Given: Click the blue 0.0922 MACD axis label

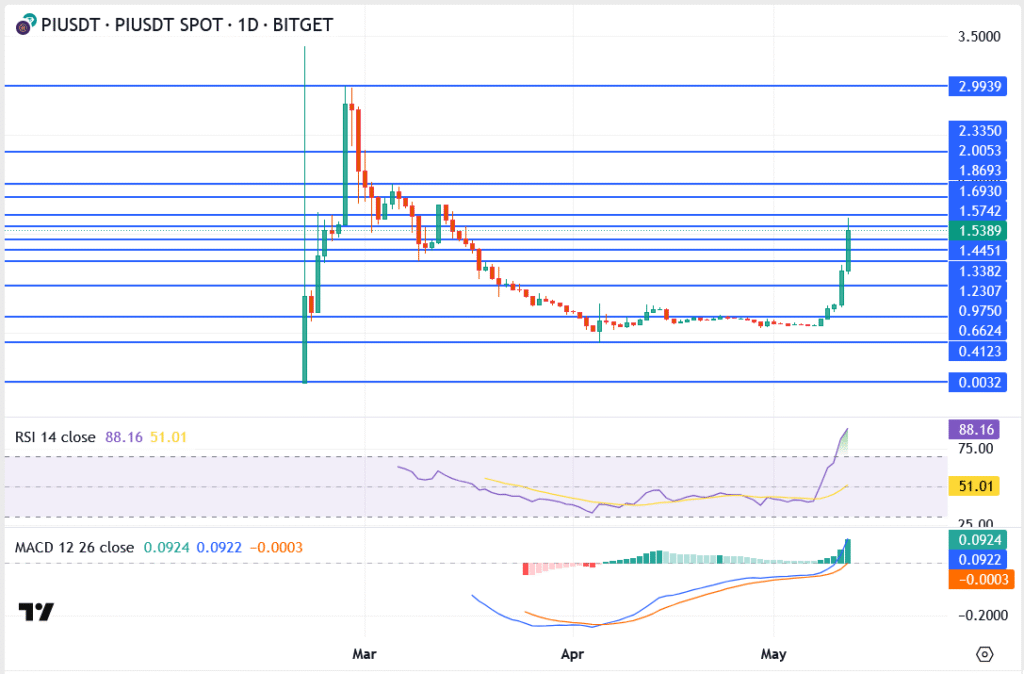Looking at the screenshot, I should point(980,560).
